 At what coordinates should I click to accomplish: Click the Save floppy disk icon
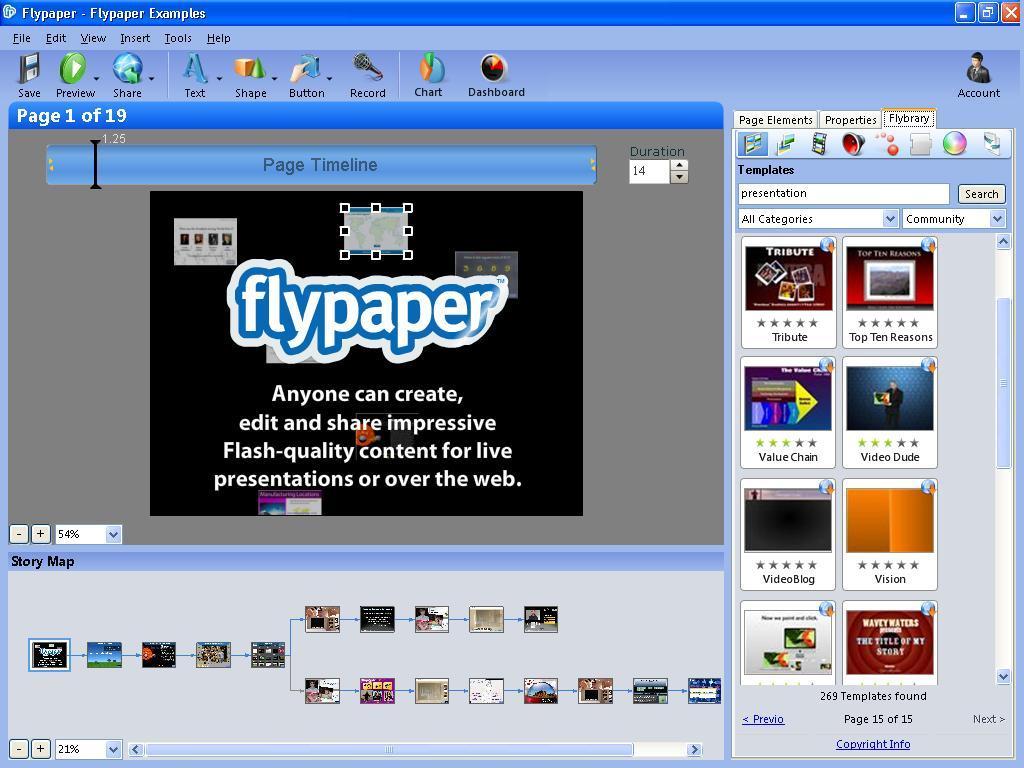29,69
